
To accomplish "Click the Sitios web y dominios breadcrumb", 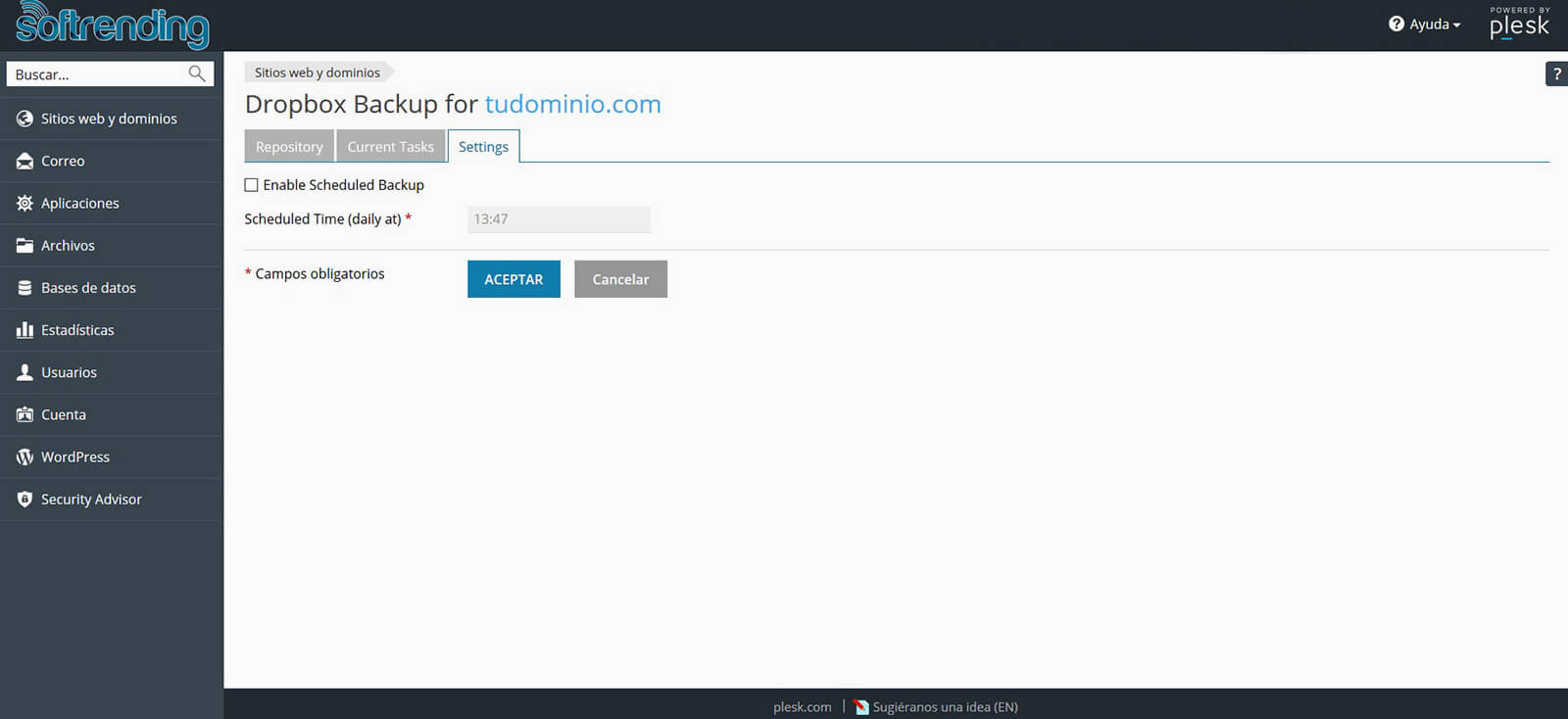I will click(x=318, y=72).
